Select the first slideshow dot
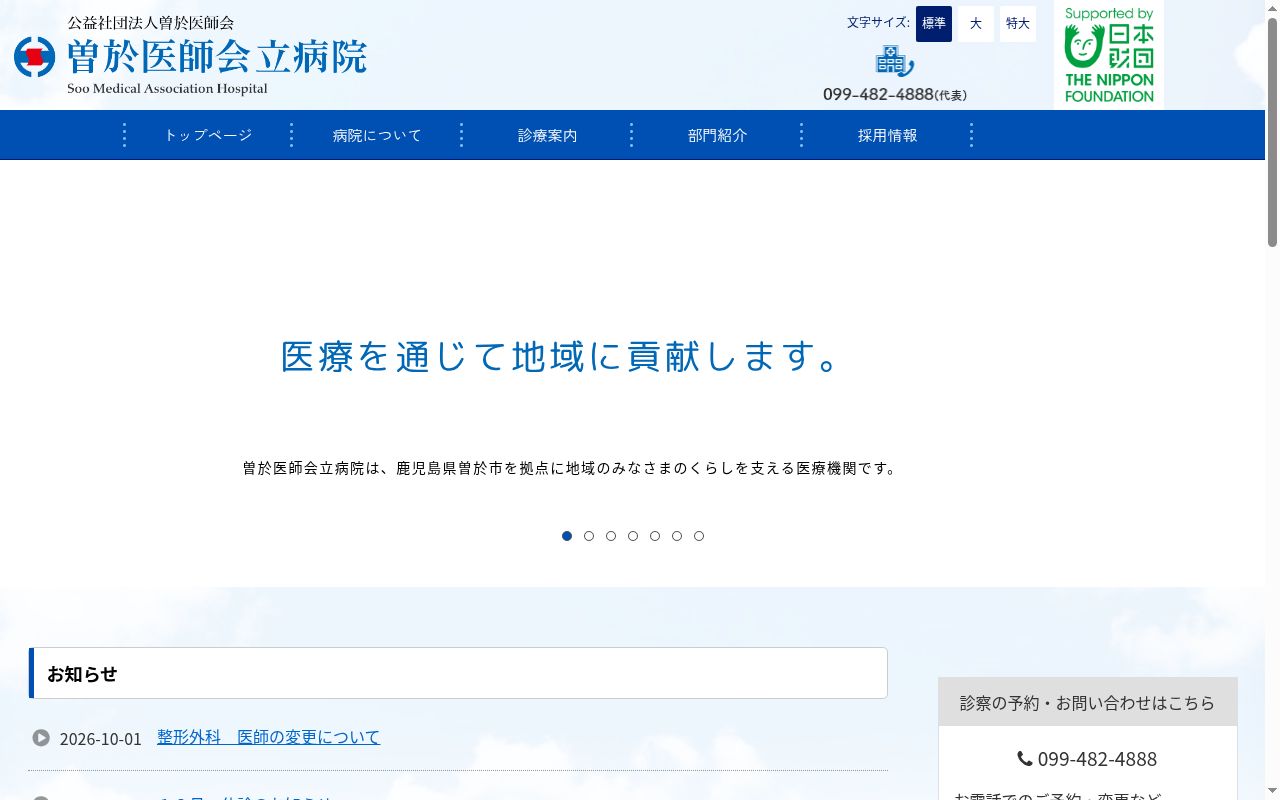 (567, 536)
